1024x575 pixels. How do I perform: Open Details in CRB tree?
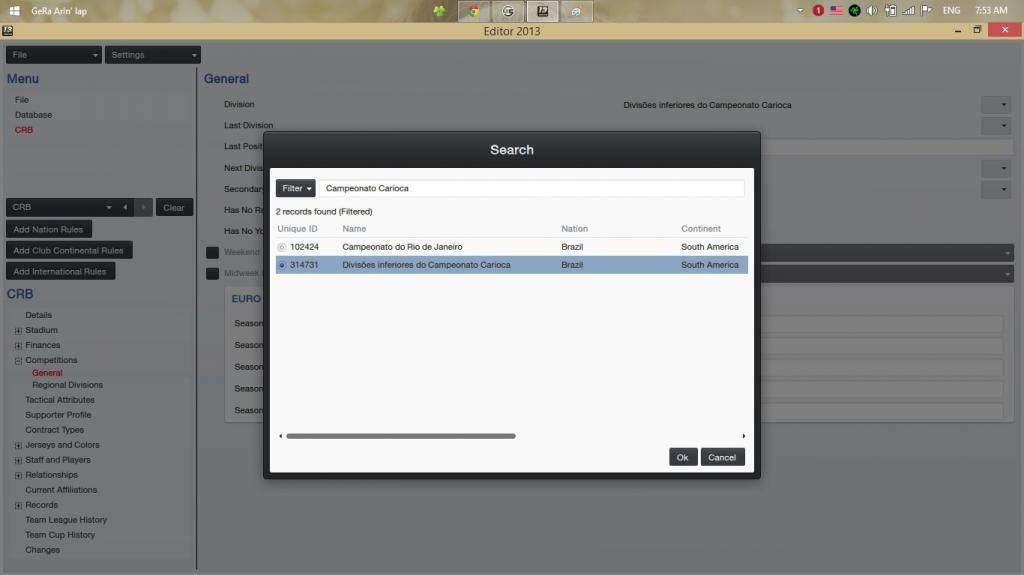click(x=39, y=315)
